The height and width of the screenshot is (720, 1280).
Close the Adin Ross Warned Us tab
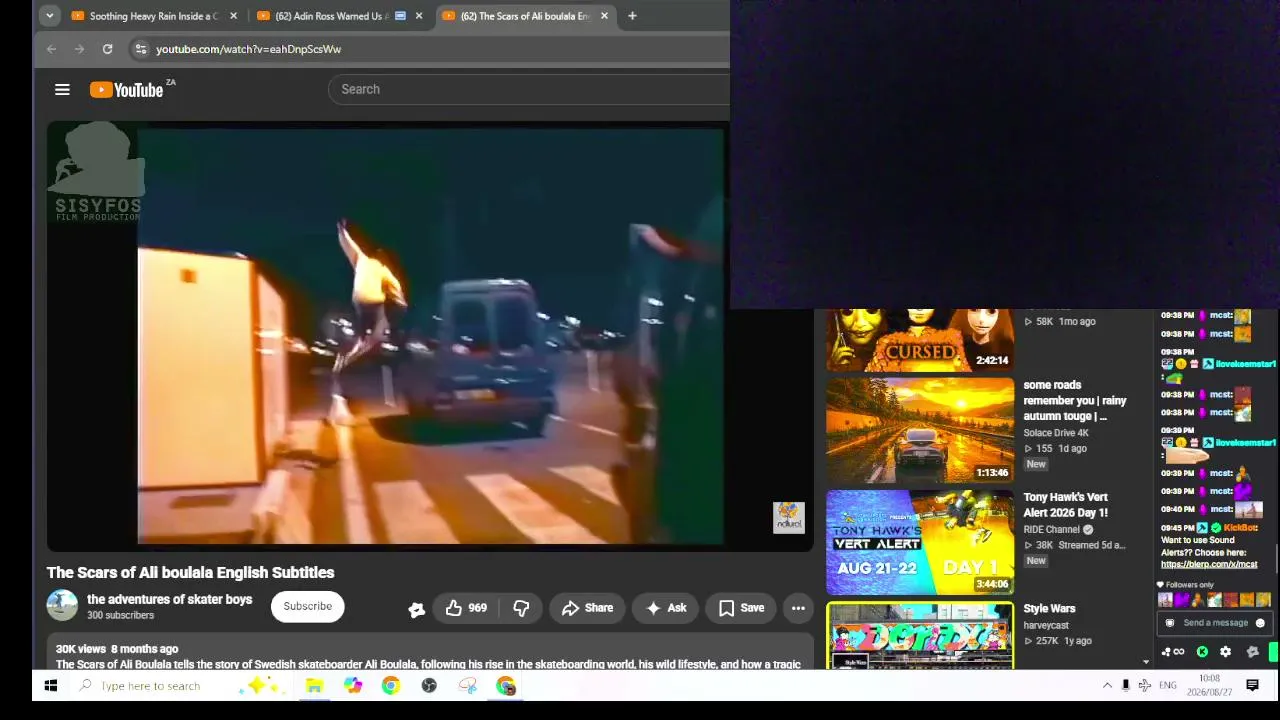point(419,16)
